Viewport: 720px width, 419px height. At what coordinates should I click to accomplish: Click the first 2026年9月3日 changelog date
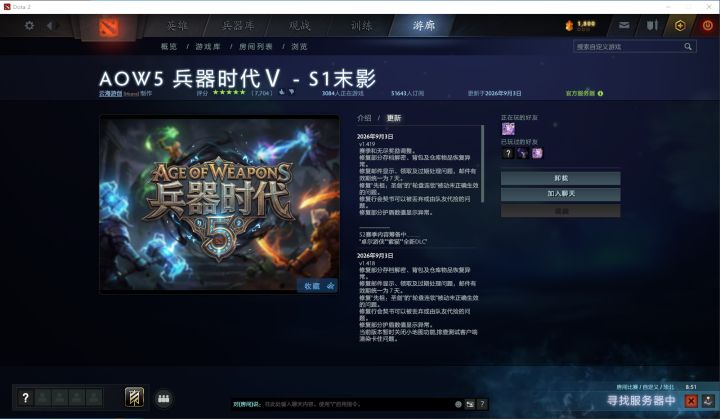tap(375, 136)
